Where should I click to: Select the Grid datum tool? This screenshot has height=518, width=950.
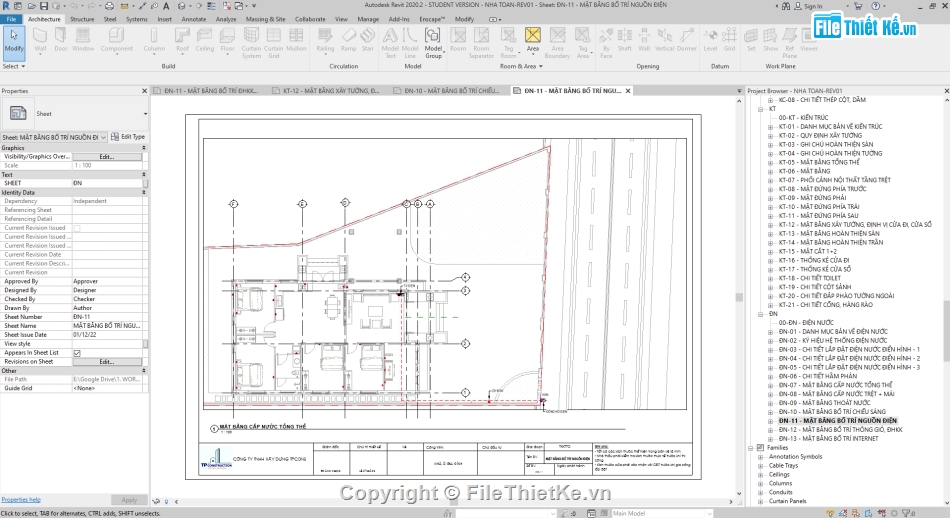coord(729,41)
